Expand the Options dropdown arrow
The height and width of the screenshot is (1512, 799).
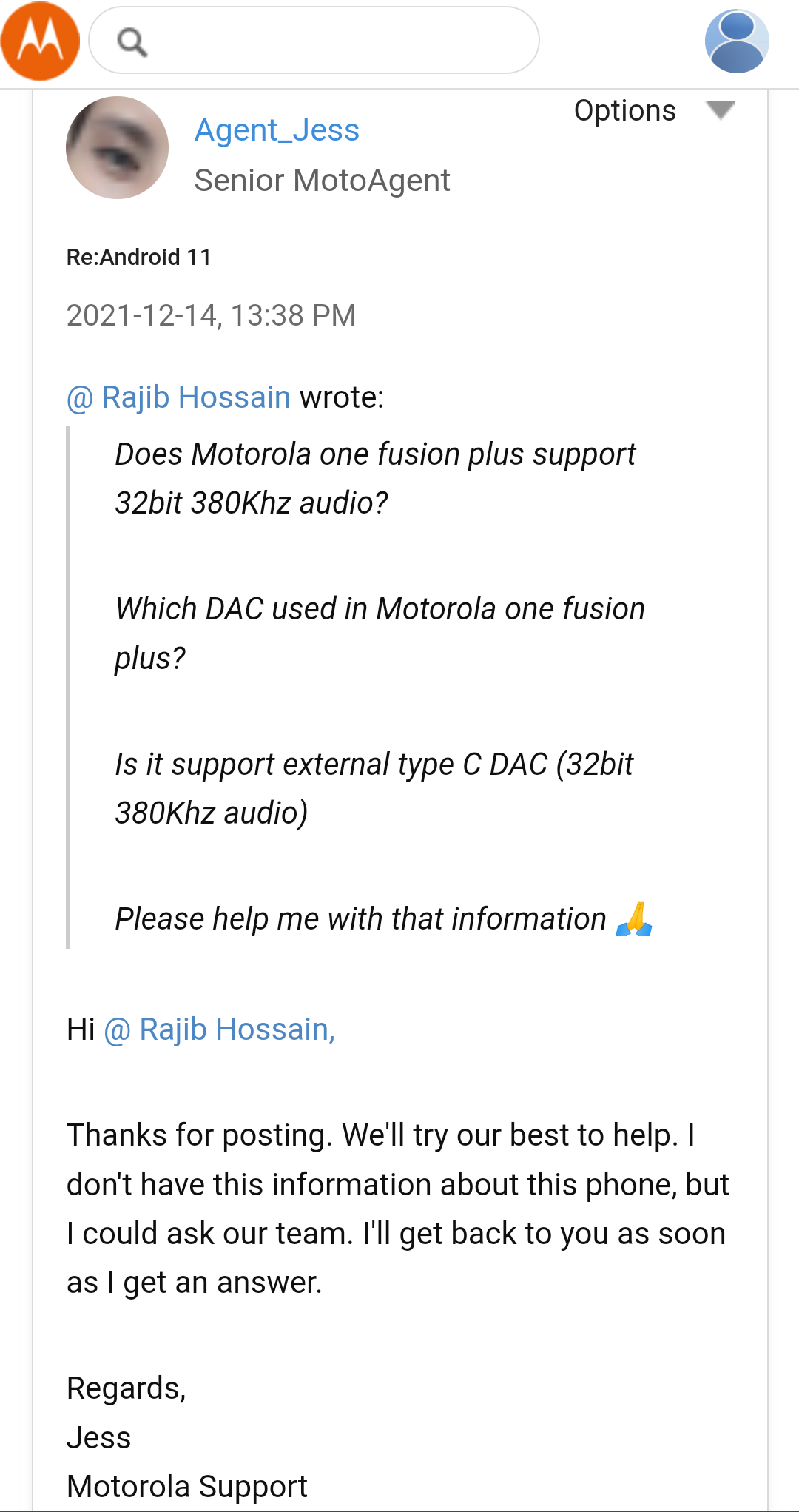coord(720,110)
